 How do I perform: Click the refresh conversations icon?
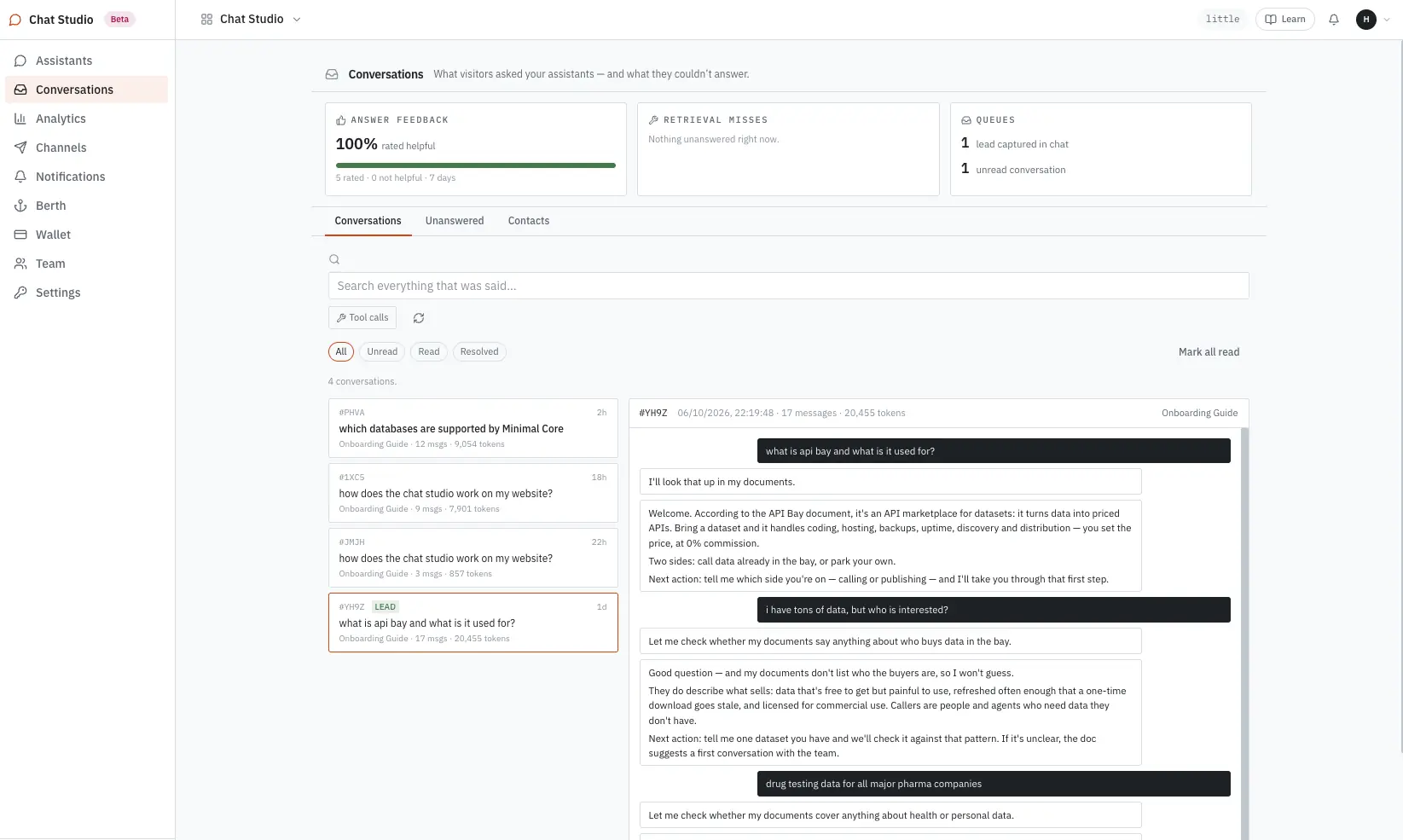[419, 318]
